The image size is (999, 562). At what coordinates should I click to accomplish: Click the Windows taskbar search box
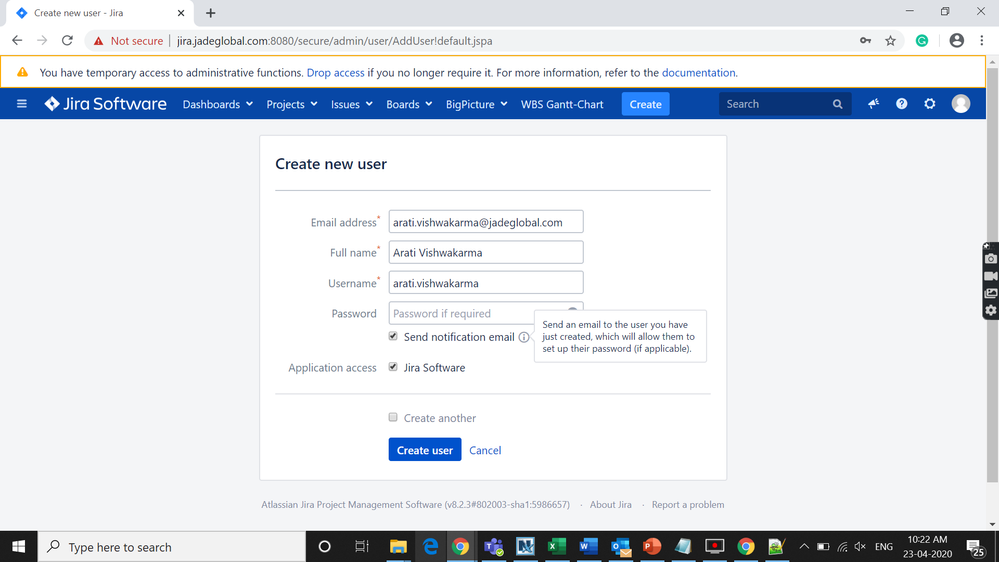pyautogui.click(x=171, y=547)
